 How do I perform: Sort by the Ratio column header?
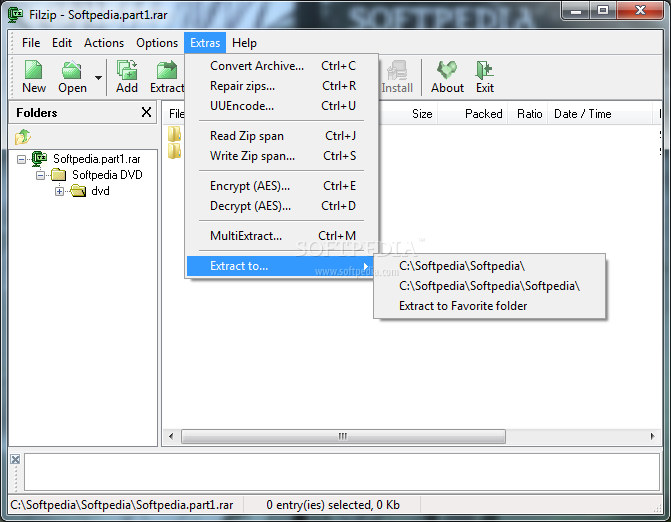pos(528,114)
